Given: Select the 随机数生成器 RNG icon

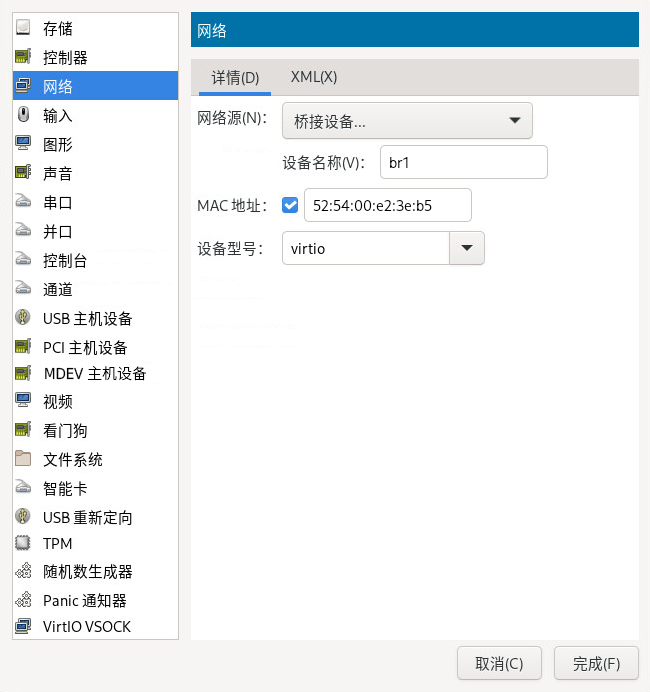Looking at the screenshot, I should (24, 572).
